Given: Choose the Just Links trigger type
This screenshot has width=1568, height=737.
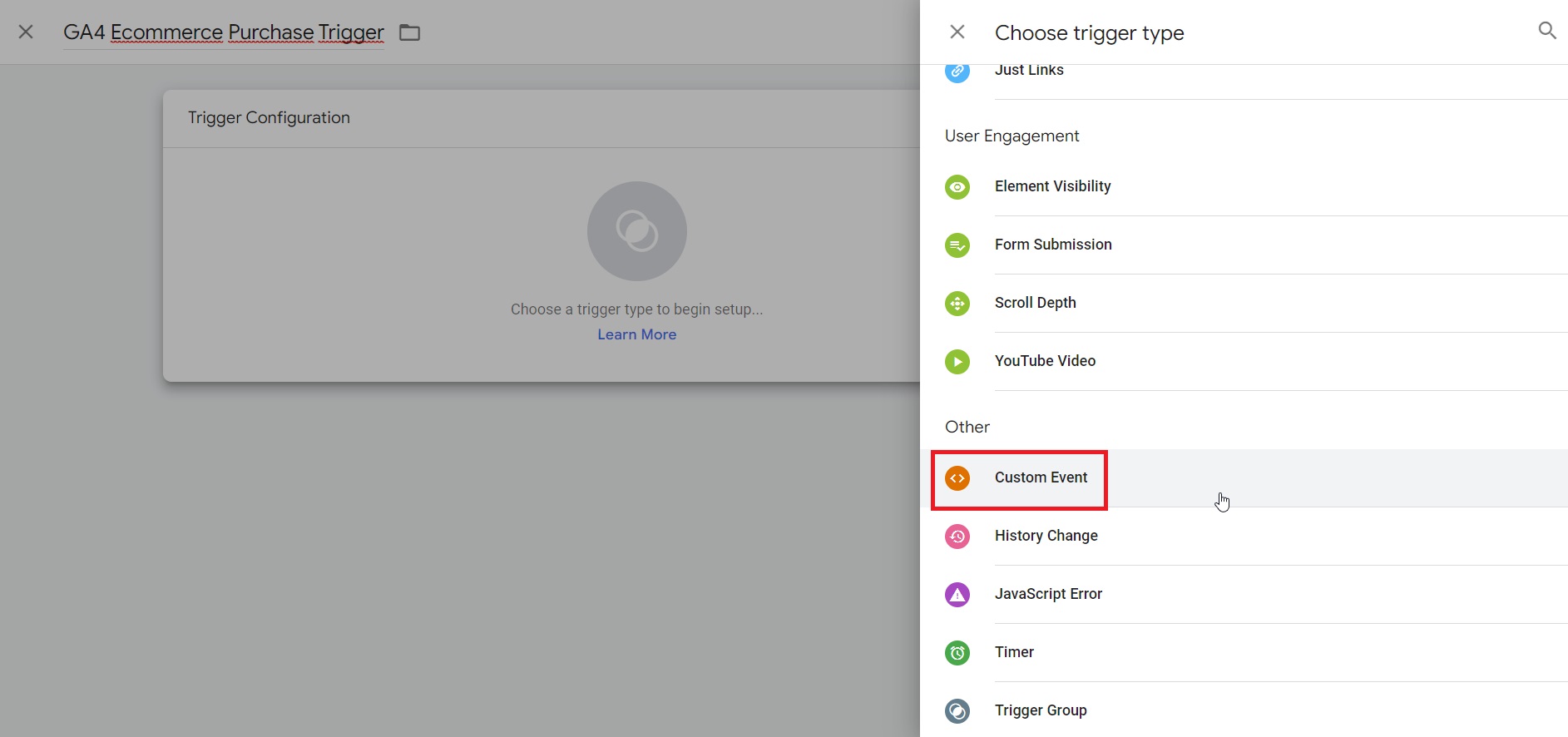Looking at the screenshot, I should point(1029,70).
